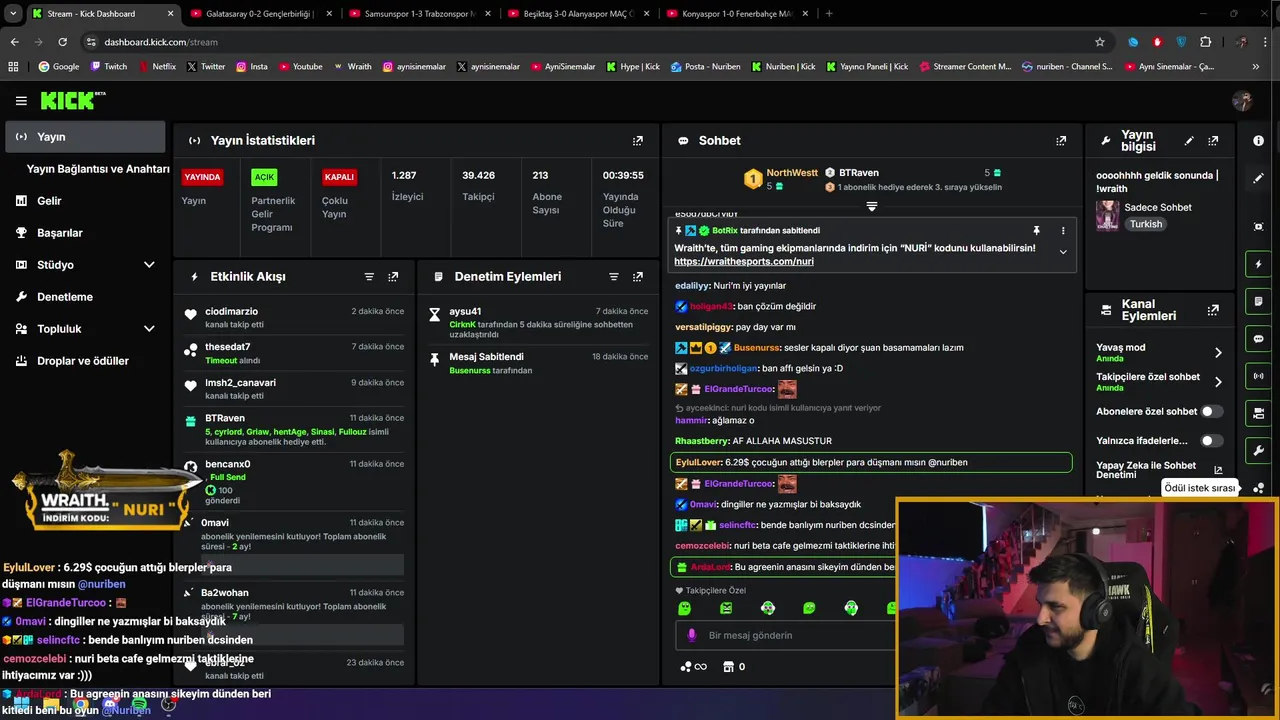Viewport: 1280px width, 720px height.
Task: Open the profile avatar in Kick header
Action: pyautogui.click(x=1243, y=101)
